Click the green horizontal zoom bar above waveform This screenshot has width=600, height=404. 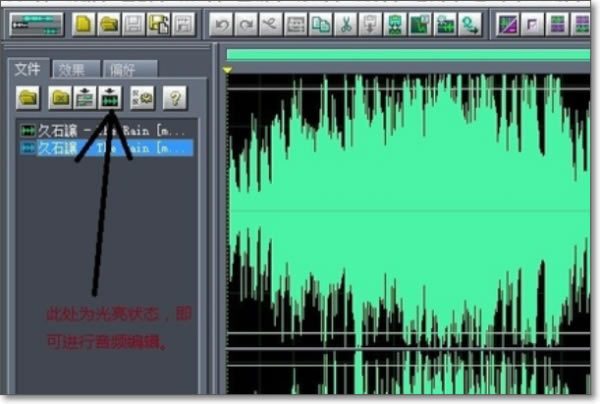(410, 54)
